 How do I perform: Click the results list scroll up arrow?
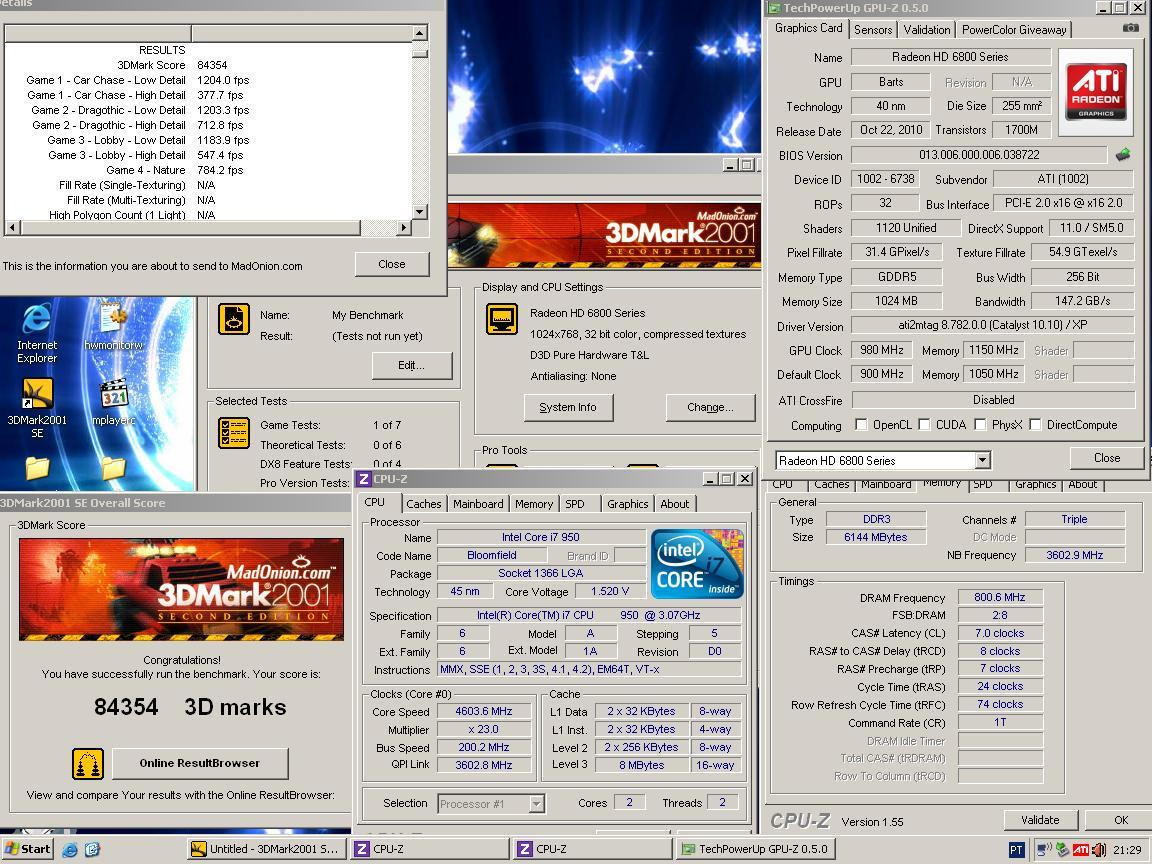click(420, 33)
